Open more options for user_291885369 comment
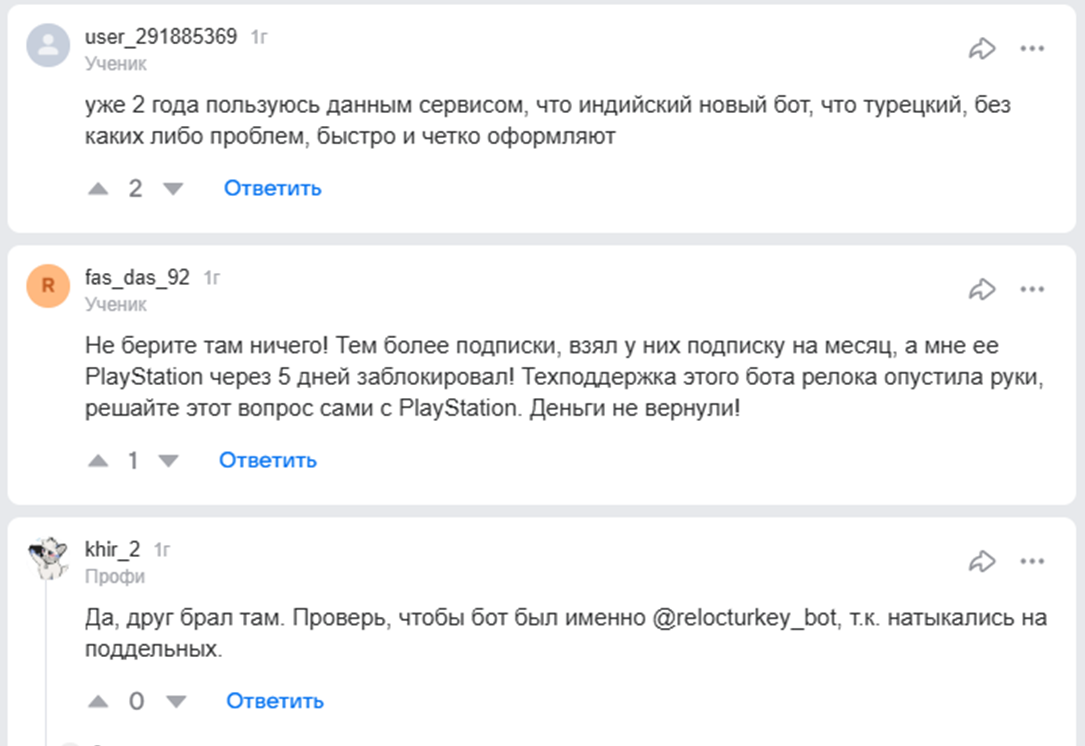The image size is (1085, 746). tap(1032, 48)
